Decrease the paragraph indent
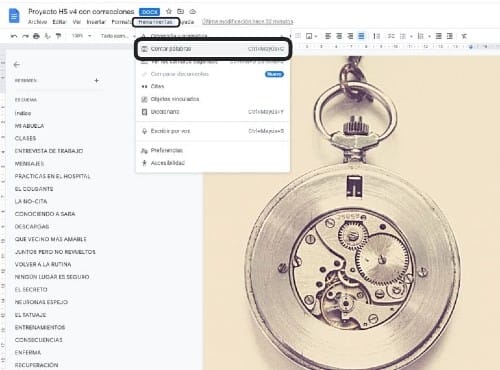This screenshot has height=370, width=500. click(x=439, y=36)
